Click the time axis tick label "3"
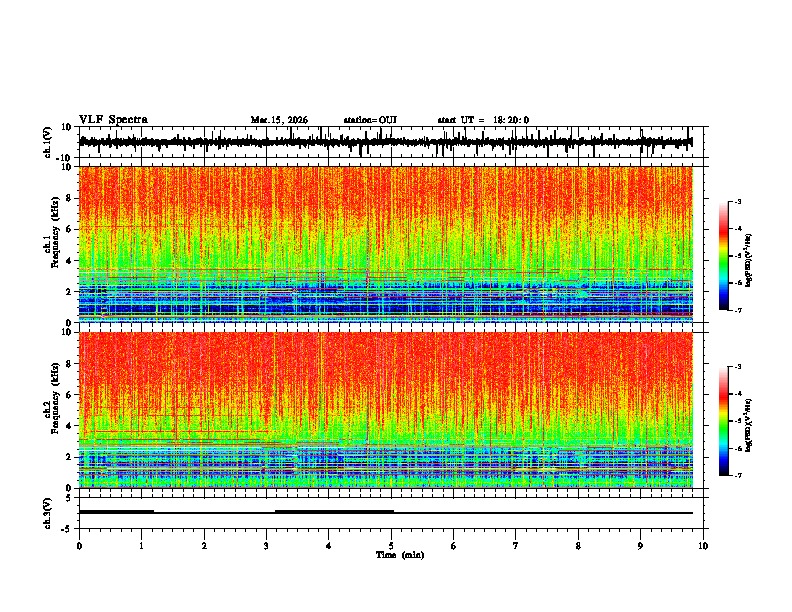Screen dimensions: 792x612 tap(266, 546)
